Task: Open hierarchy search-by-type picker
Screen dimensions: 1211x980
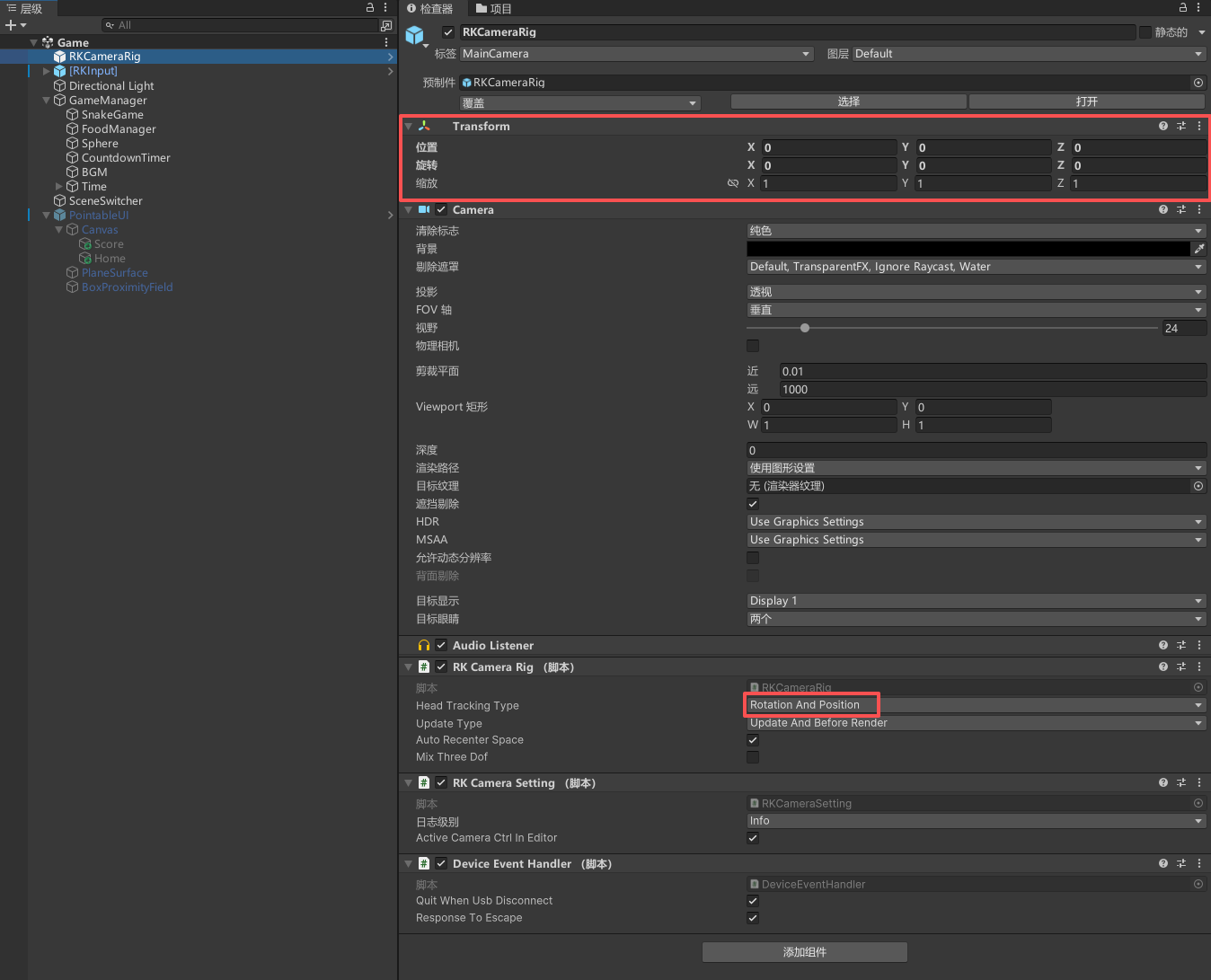Action: tap(386, 25)
